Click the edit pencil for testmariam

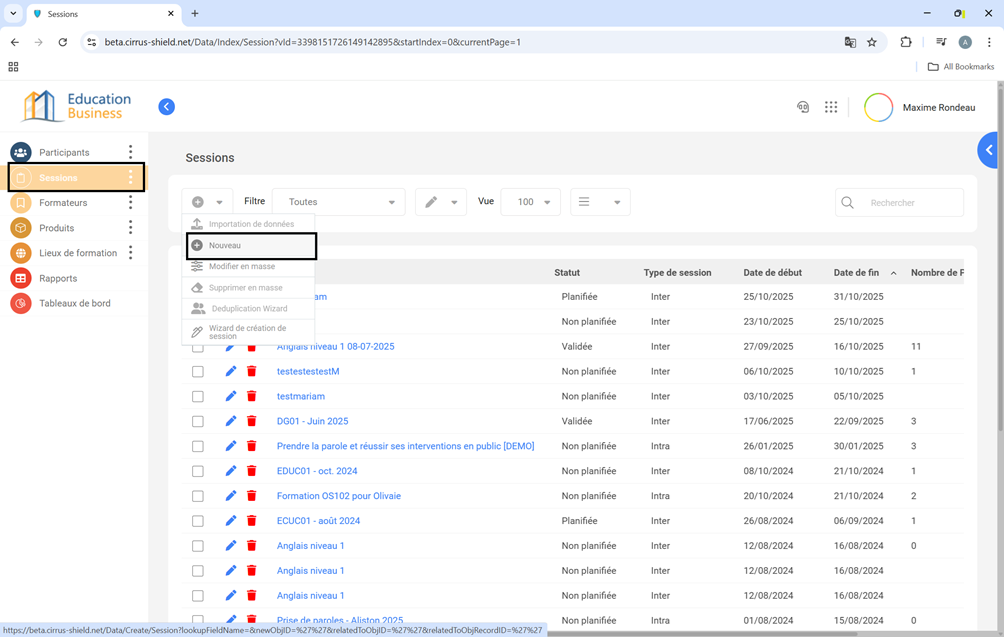click(231, 396)
